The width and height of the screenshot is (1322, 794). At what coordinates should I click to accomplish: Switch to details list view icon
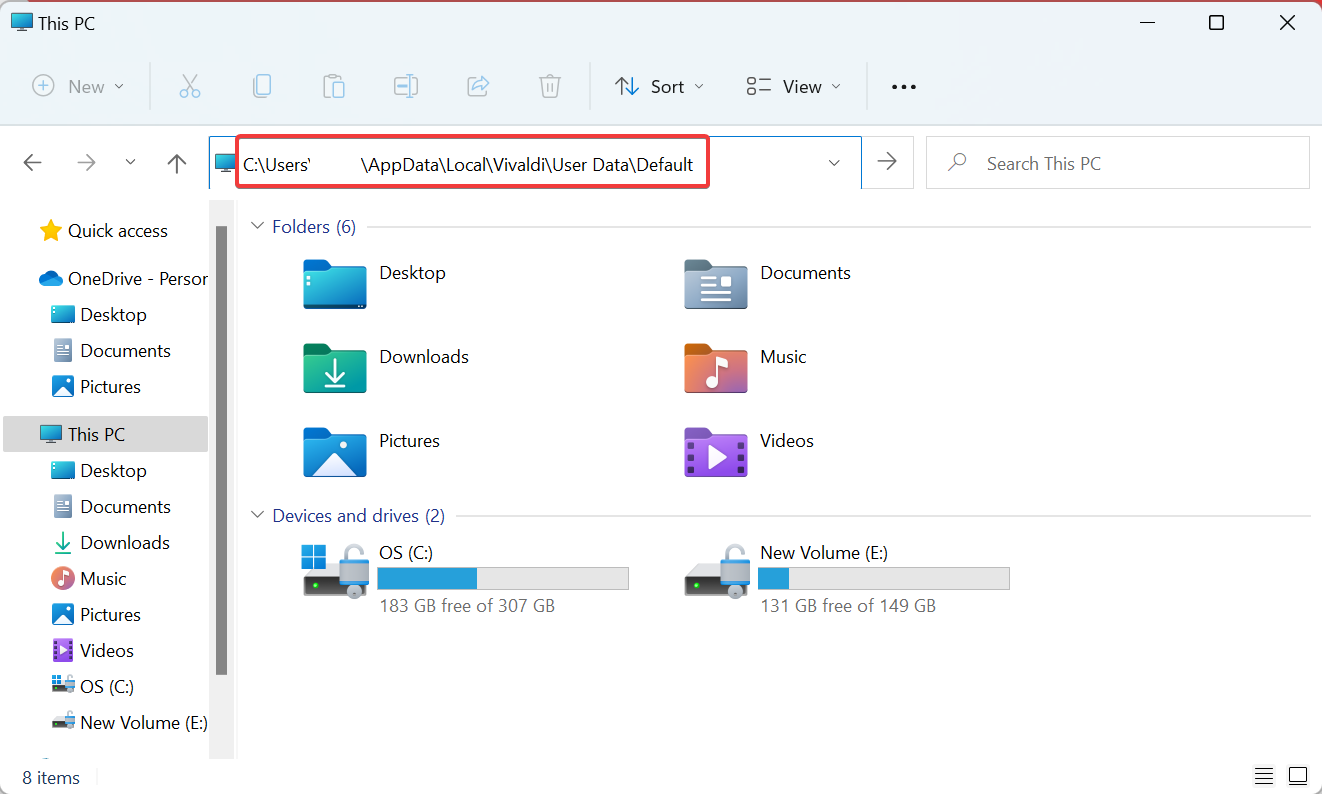pos(1264,776)
